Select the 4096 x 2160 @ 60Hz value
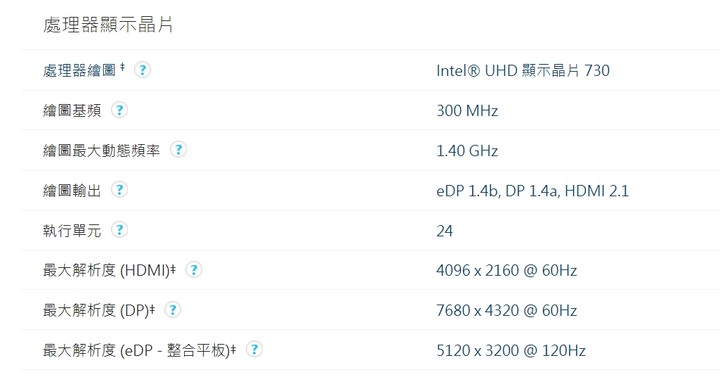Image resolution: width=720 pixels, height=377 pixels. click(x=506, y=270)
